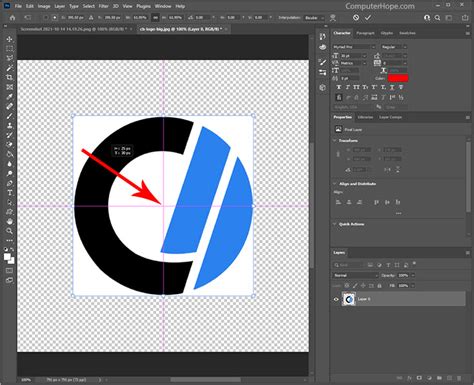This screenshot has height=385, width=474.
Task: Select the Move tool
Action: [9, 39]
